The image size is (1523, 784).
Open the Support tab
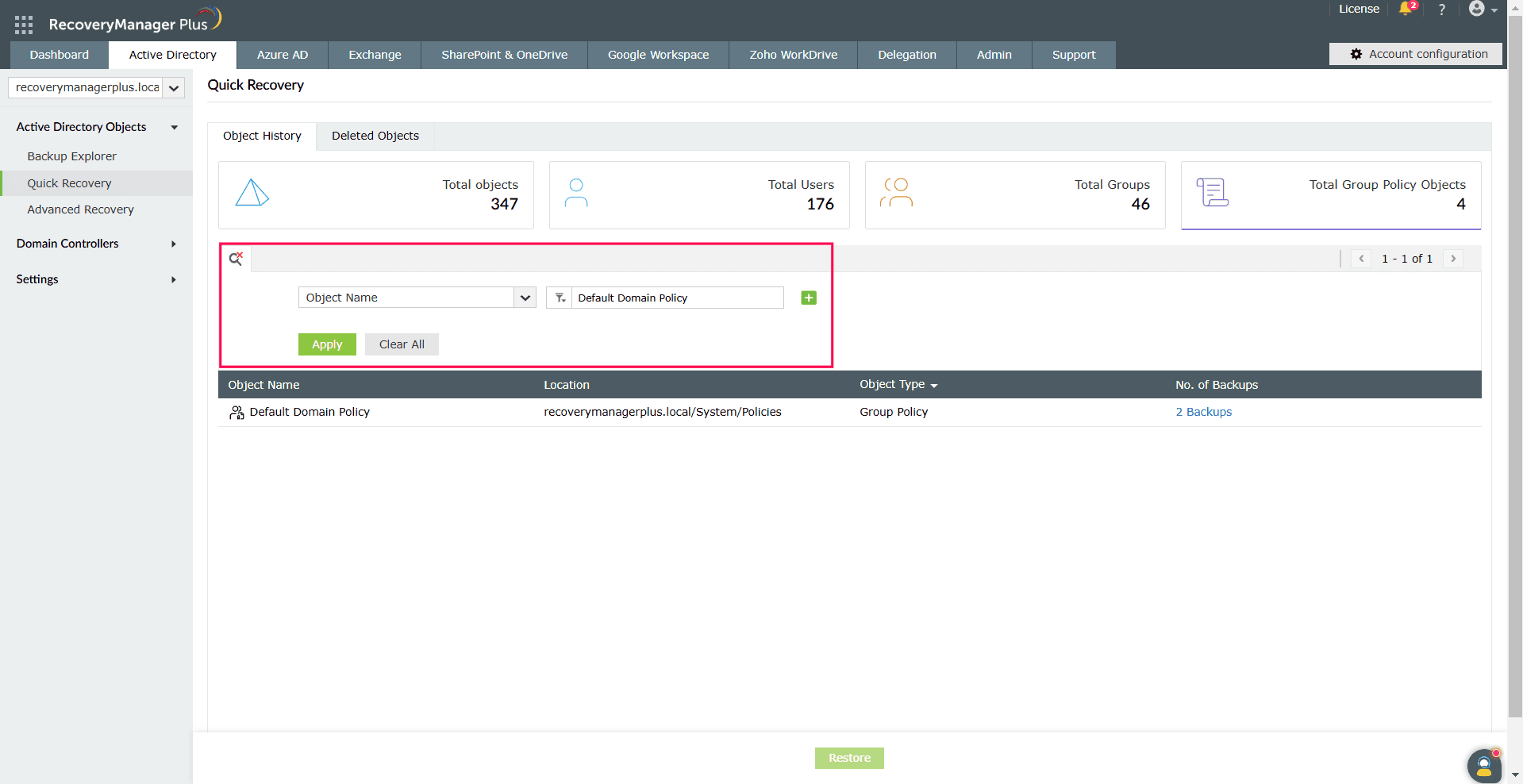pyautogui.click(x=1074, y=55)
